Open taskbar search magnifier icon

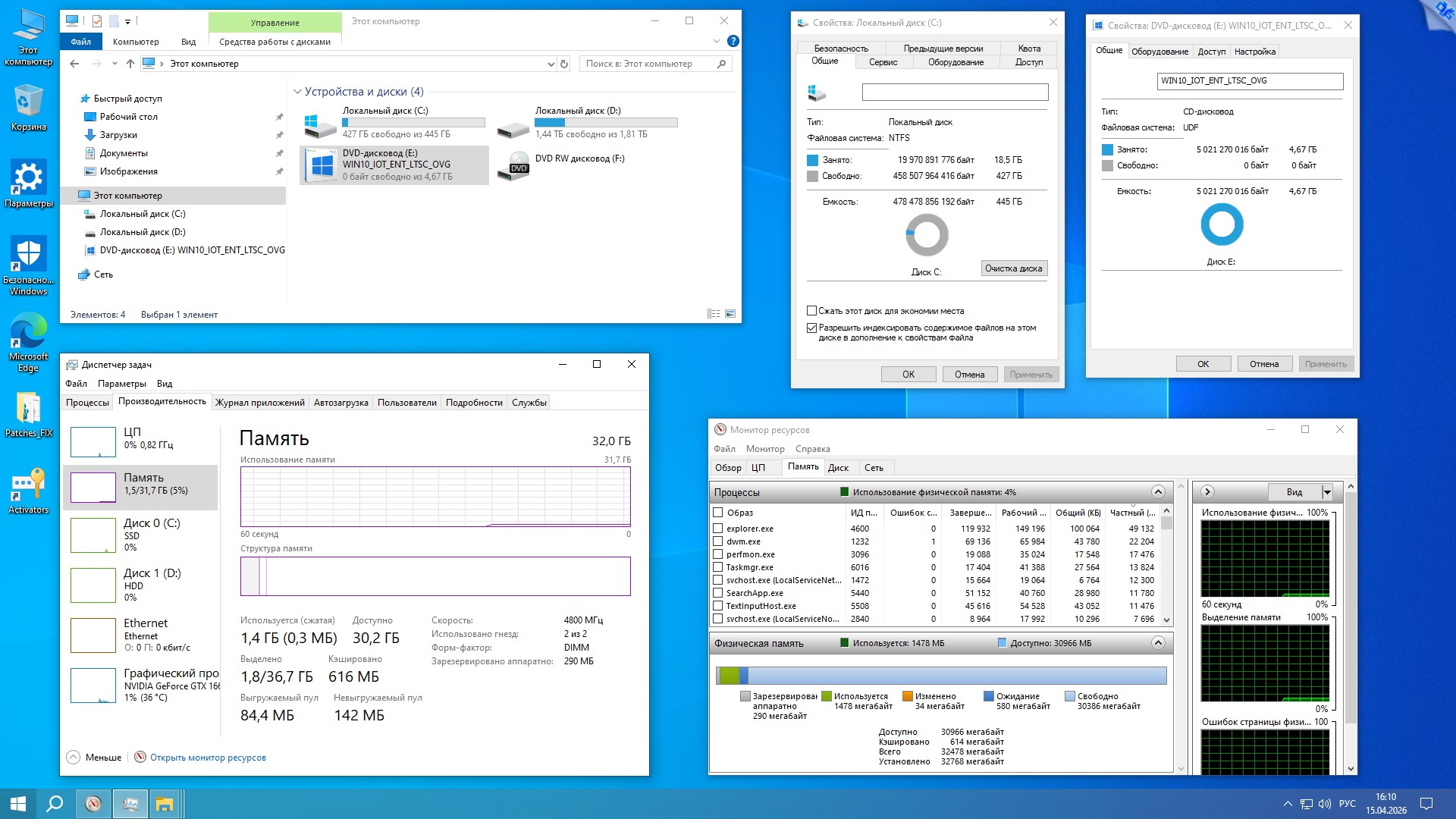pos(55,804)
